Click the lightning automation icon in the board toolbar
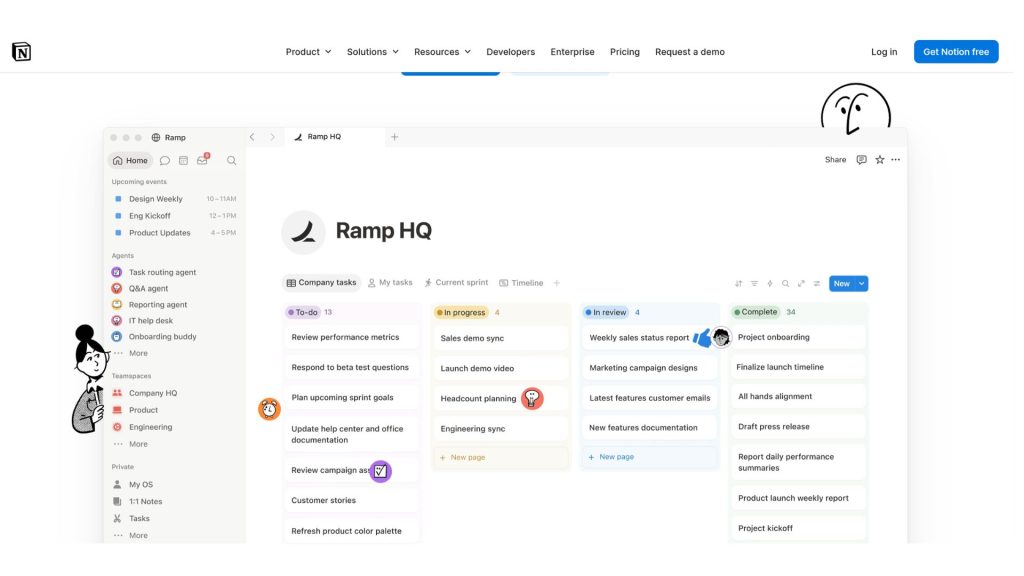1024x576 pixels. [x=770, y=283]
